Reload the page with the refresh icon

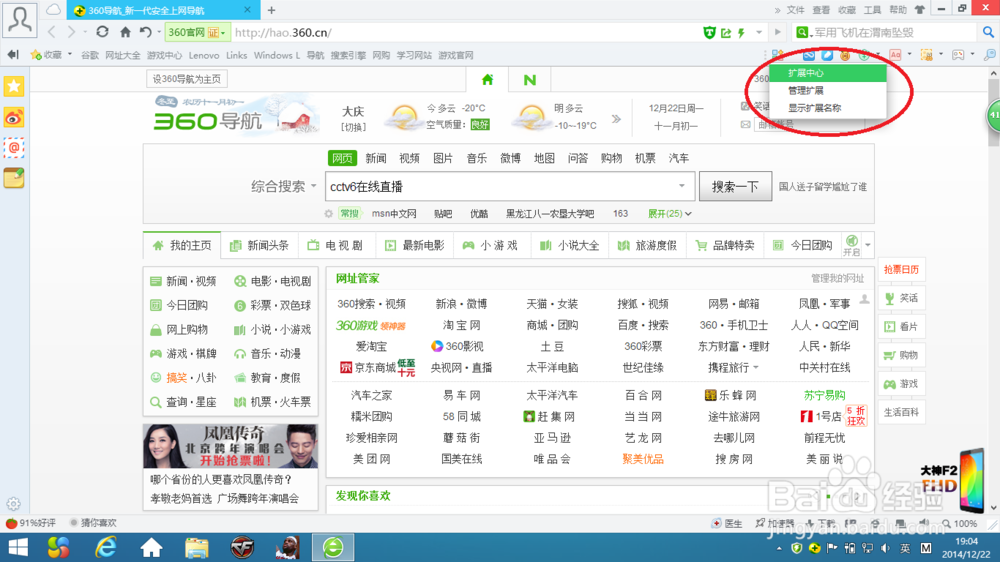pos(102,32)
